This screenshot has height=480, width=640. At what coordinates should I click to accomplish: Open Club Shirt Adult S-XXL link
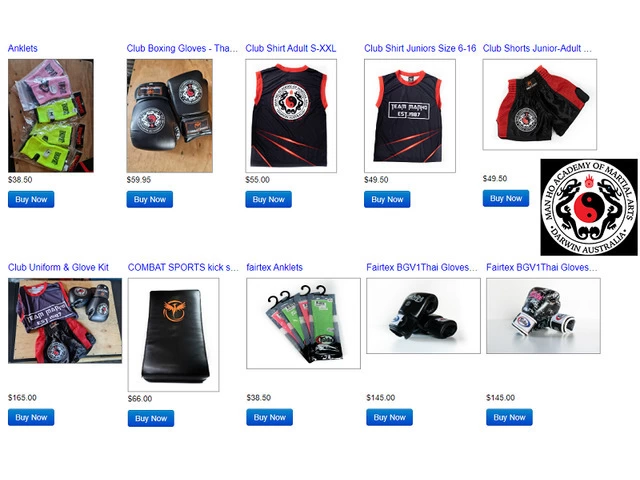click(291, 48)
